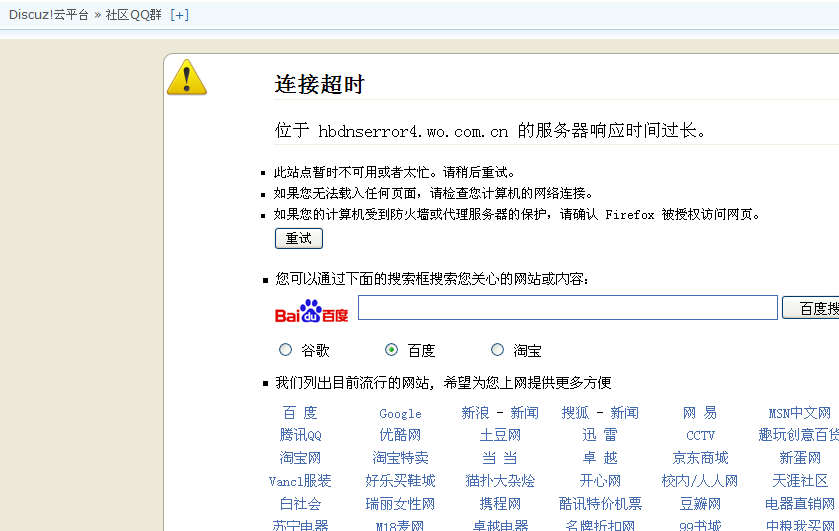Open 好乐买鞋城 link
Image resolution: width=839 pixels, height=531 pixels.
[x=400, y=481]
